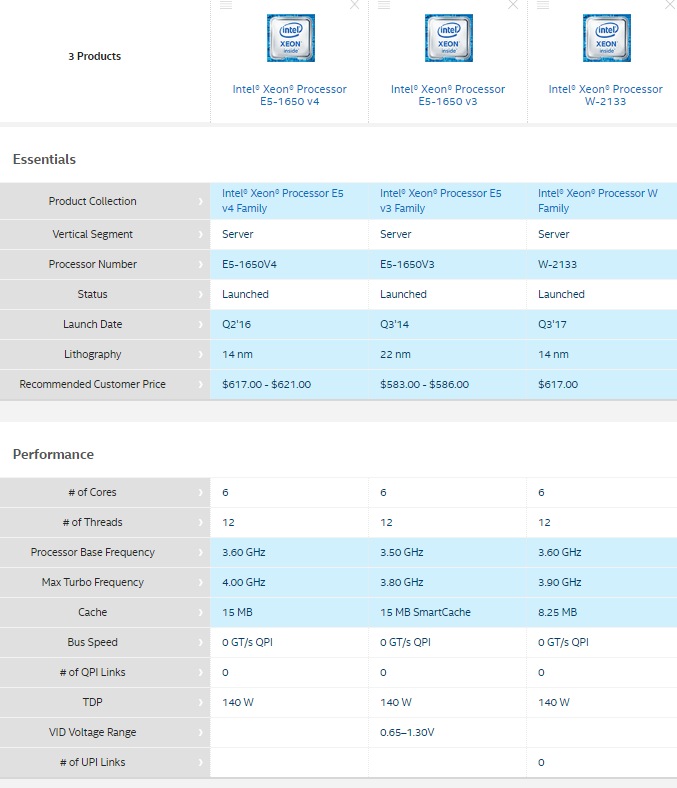Remove the E5-1650 v4 column via X
677x788 pixels.
click(x=354, y=5)
